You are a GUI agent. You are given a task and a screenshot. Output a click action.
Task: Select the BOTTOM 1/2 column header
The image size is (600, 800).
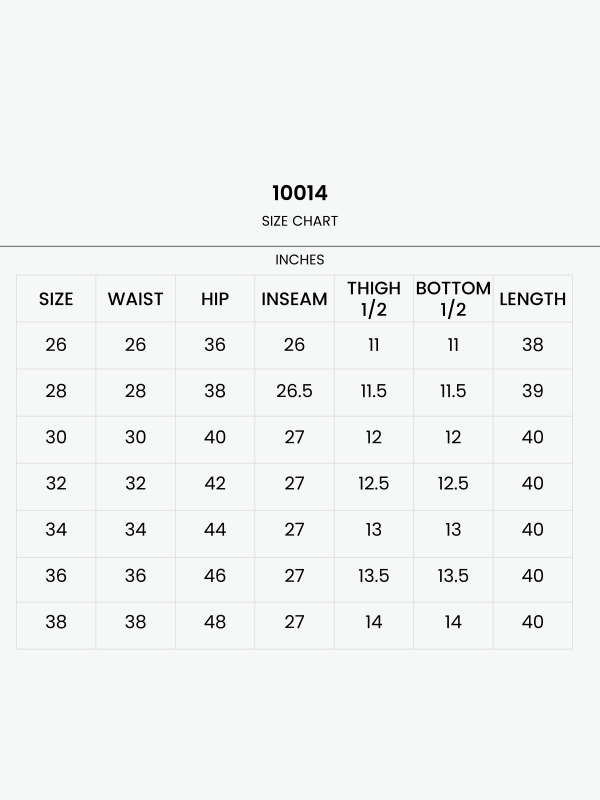pos(453,299)
